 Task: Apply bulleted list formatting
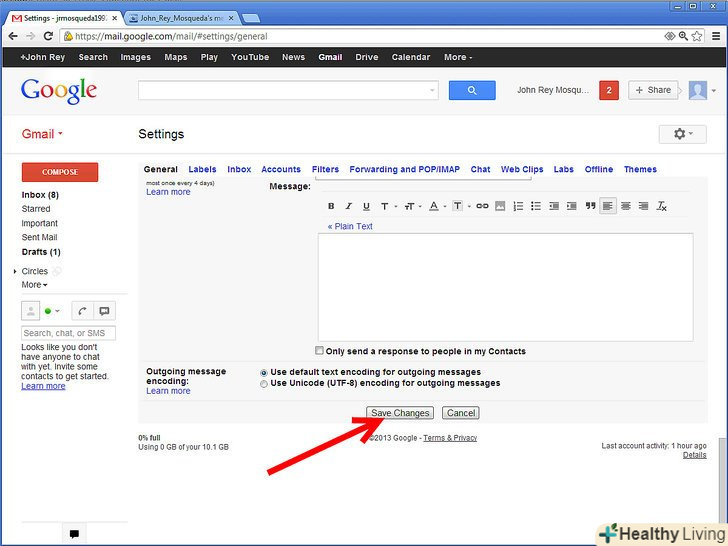click(x=536, y=206)
